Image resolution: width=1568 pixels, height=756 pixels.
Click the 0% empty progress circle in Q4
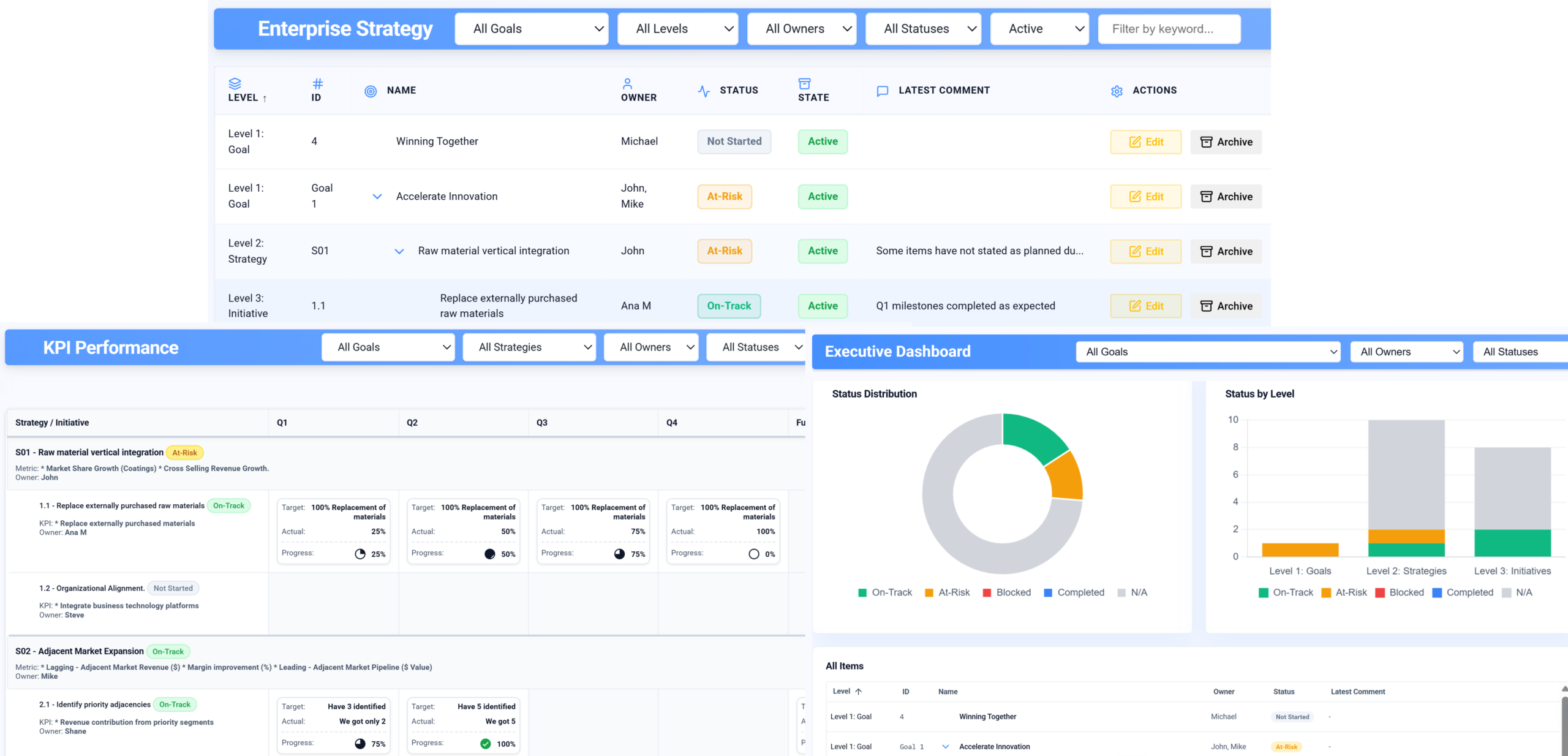[754, 554]
